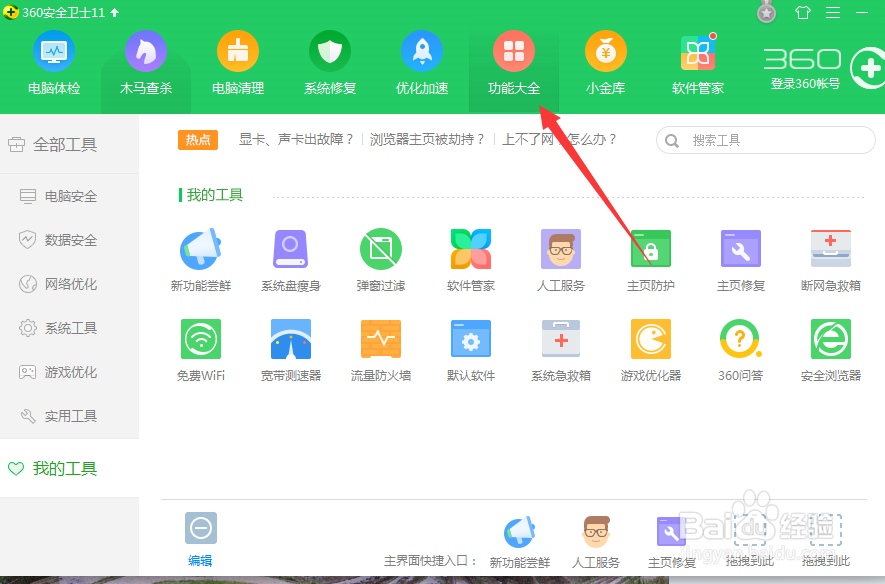Open 电脑体检 computer checkup

coord(54,63)
